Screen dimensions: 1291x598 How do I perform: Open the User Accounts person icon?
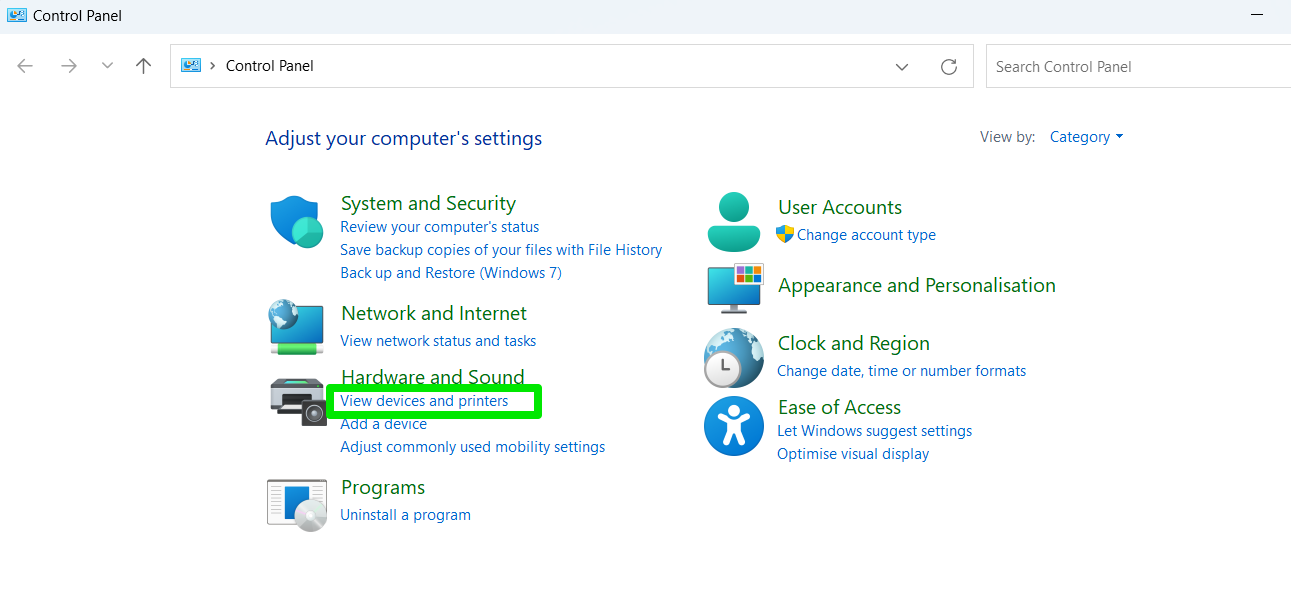pos(734,221)
